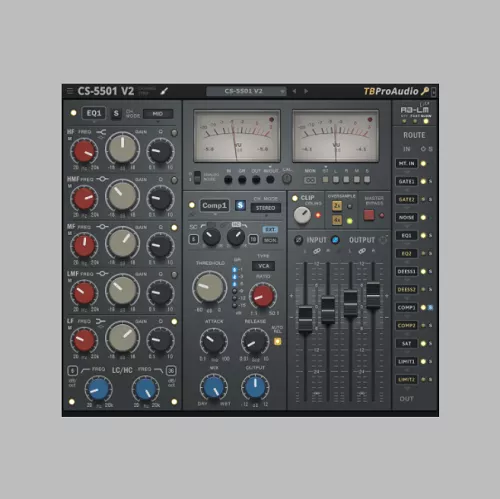Open the compressor TYPE VCA dropdown
500x499 pixels.
[x=264, y=266]
